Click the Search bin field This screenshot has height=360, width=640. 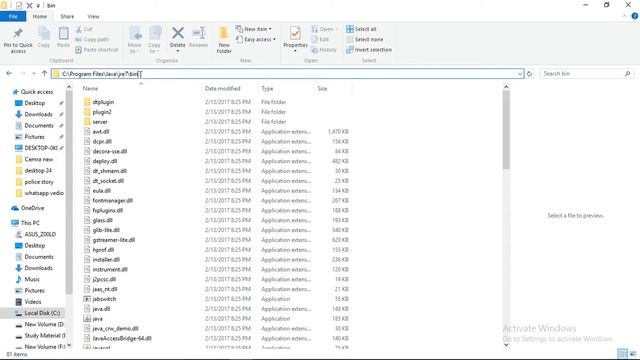pos(587,73)
